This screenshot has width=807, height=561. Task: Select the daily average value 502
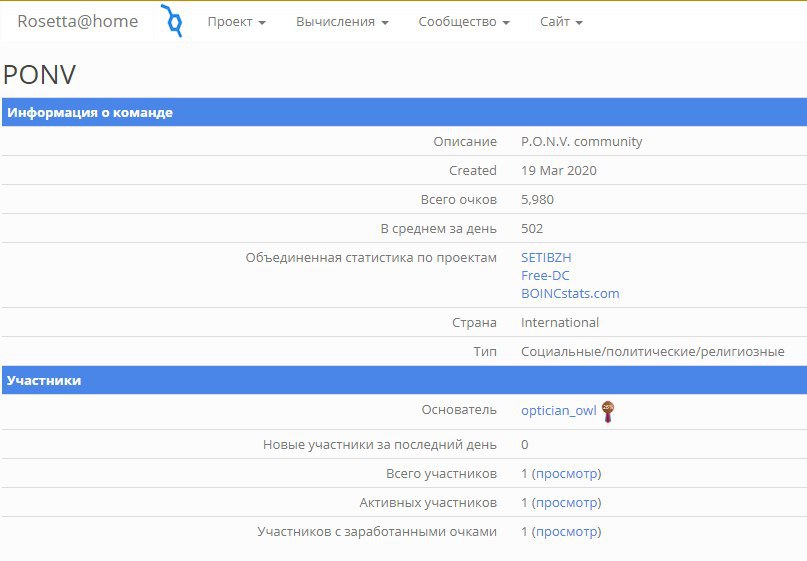pyautogui.click(x=532, y=229)
